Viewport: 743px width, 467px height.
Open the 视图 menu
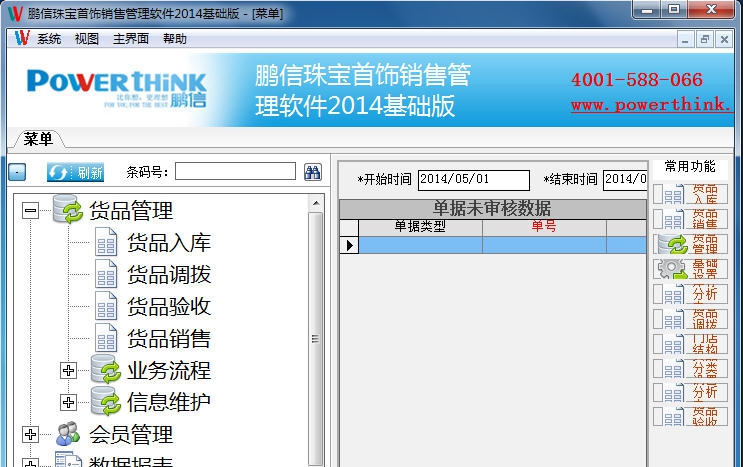[x=87, y=39]
